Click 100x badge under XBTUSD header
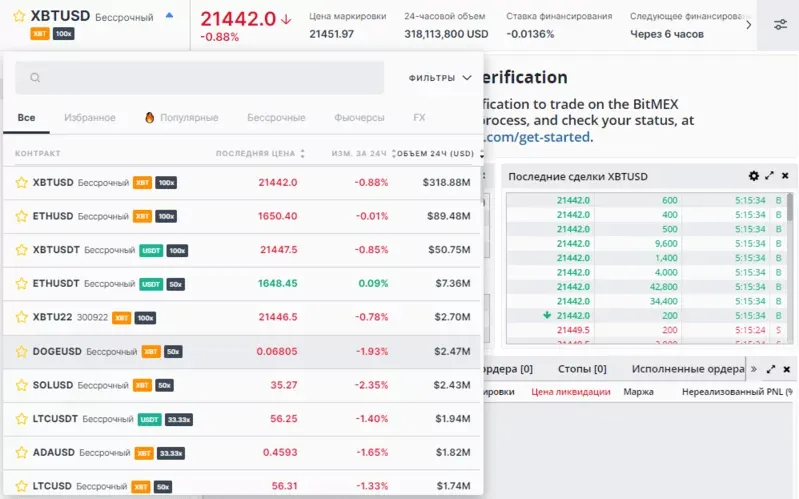Image resolution: width=799 pixels, height=499 pixels. click(x=64, y=34)
